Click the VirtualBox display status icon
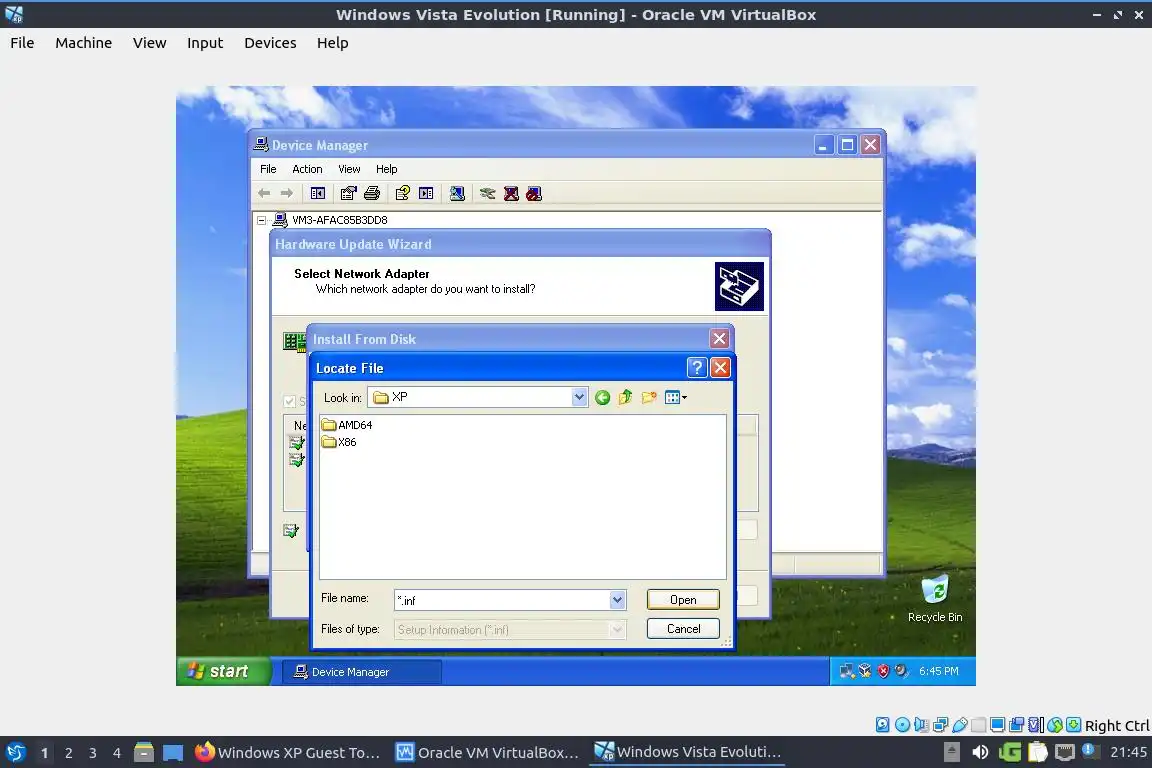Screen dimensions: 1152x768 [997, 725]
